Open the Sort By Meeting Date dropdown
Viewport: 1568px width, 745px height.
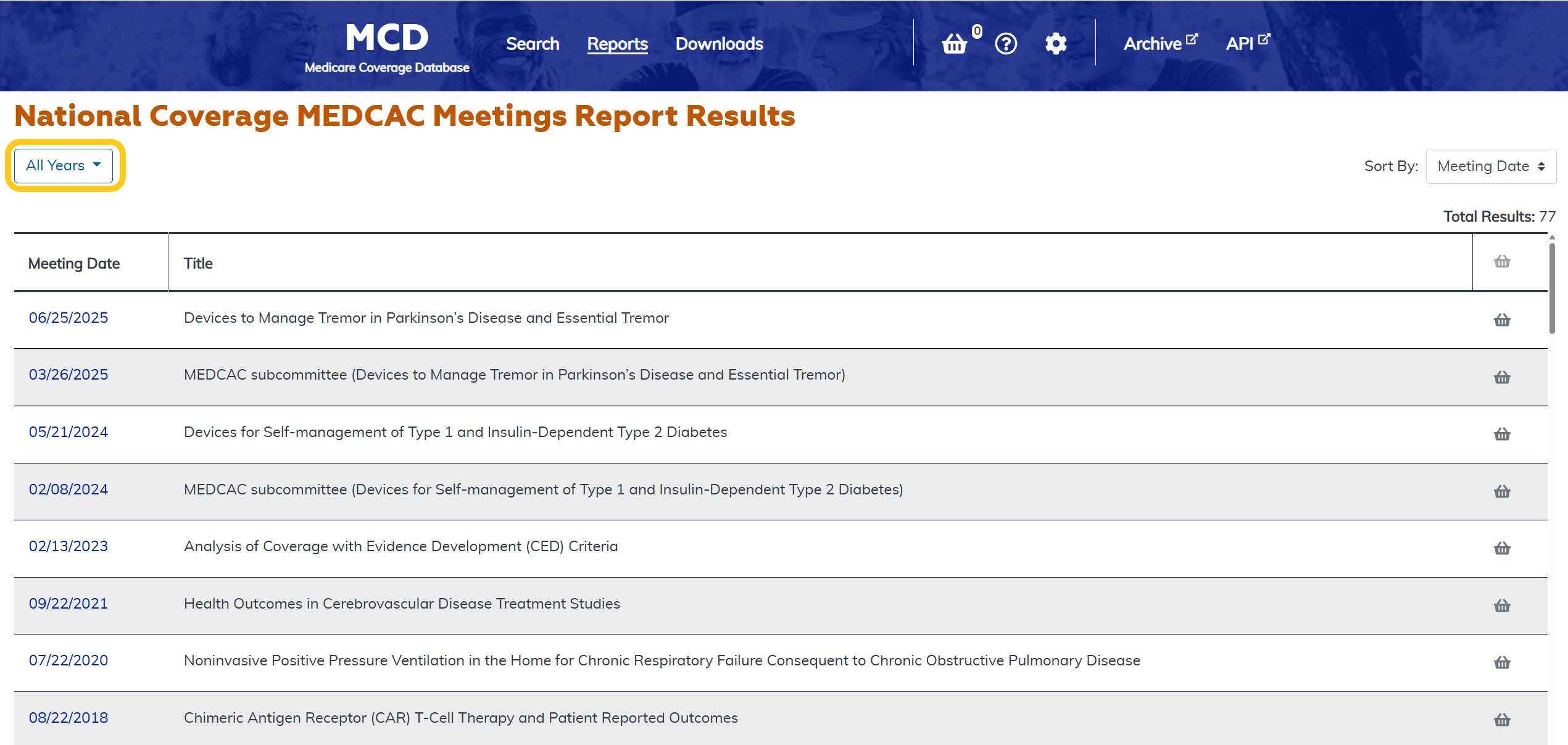(1490, 166)
